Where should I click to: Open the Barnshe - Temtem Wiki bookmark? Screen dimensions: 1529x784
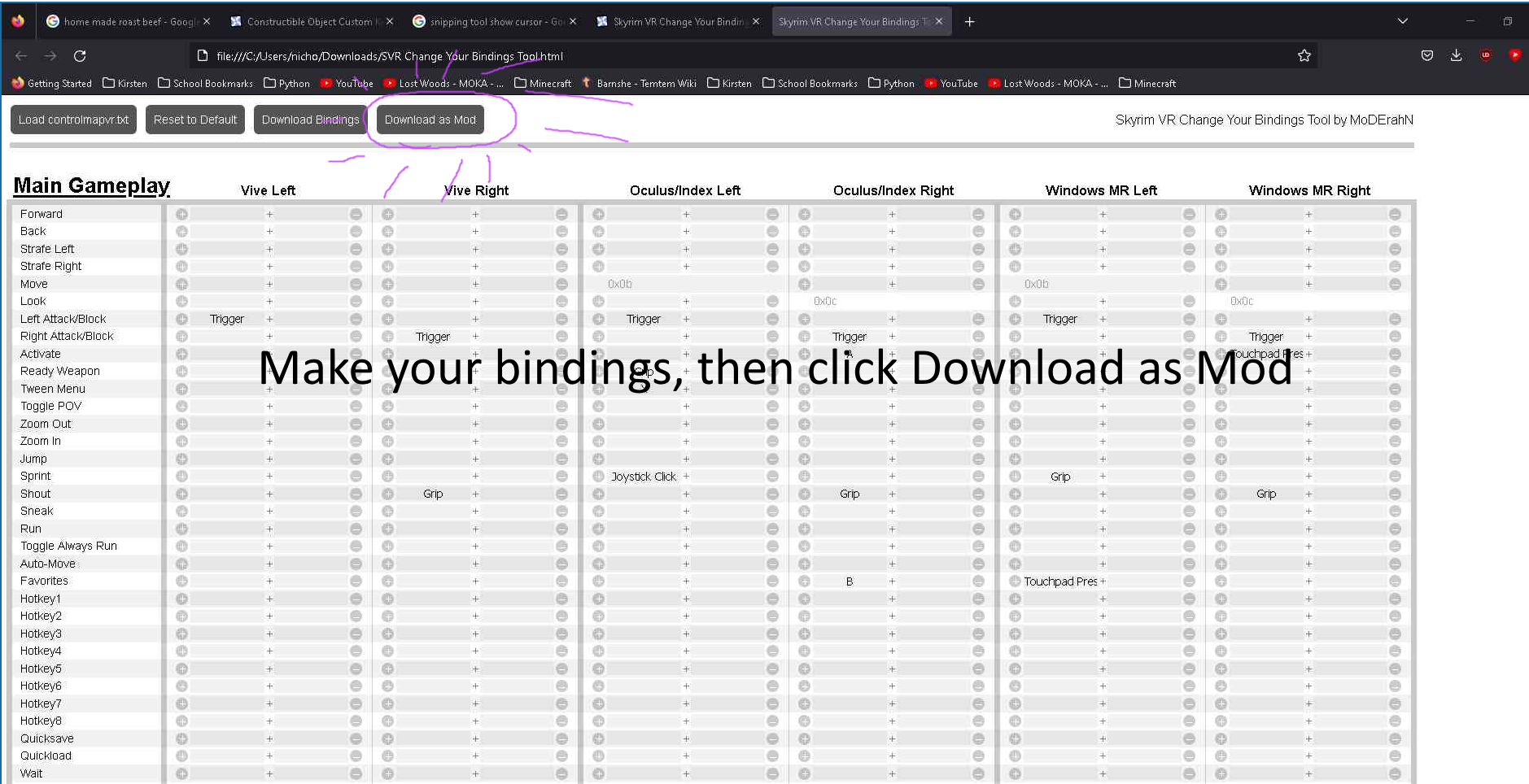(640, 83)
